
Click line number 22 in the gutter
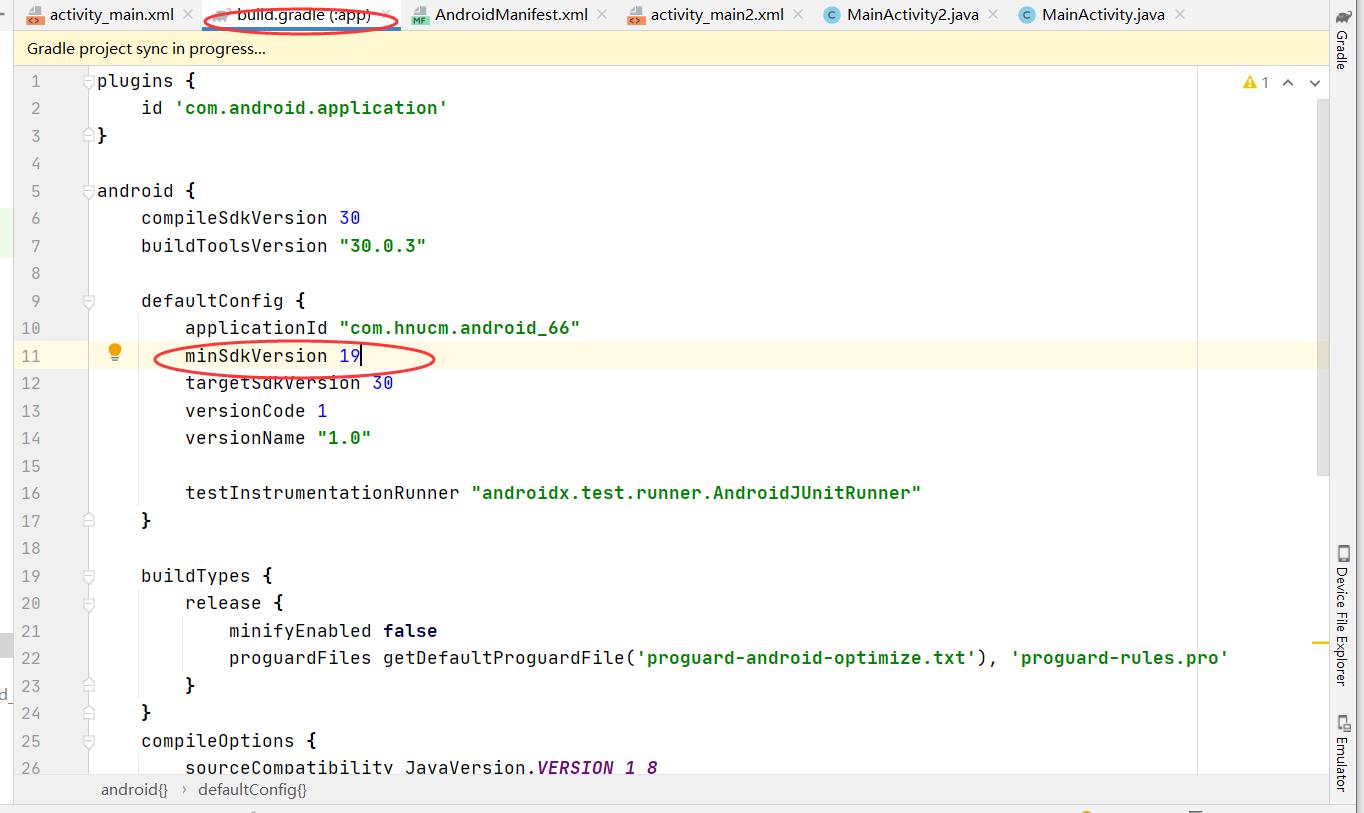(x=30, y=658)
